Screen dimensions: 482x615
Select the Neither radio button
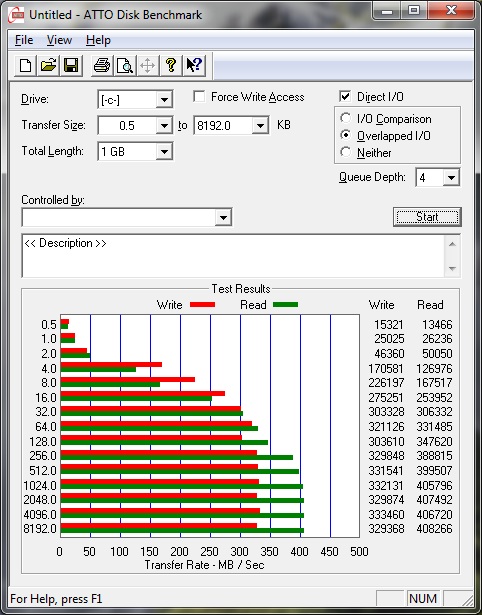tap(346, 152)
